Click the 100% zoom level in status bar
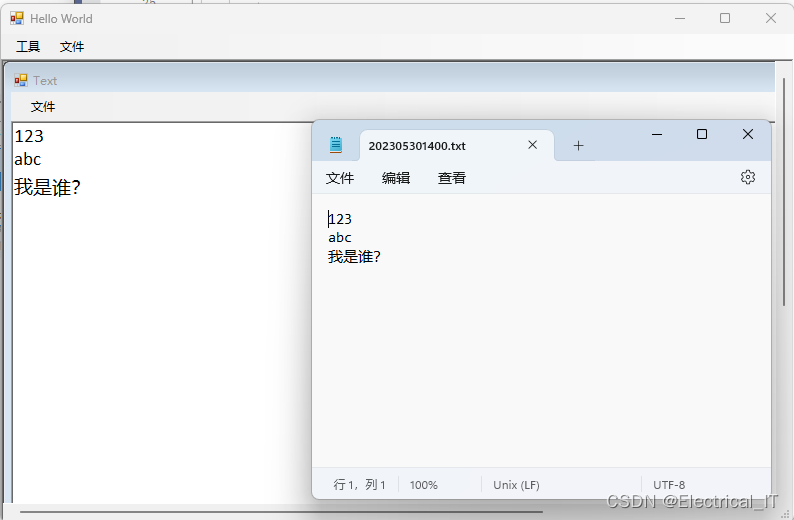This screenshot has height=520, width=794. (x=423, y=485)
